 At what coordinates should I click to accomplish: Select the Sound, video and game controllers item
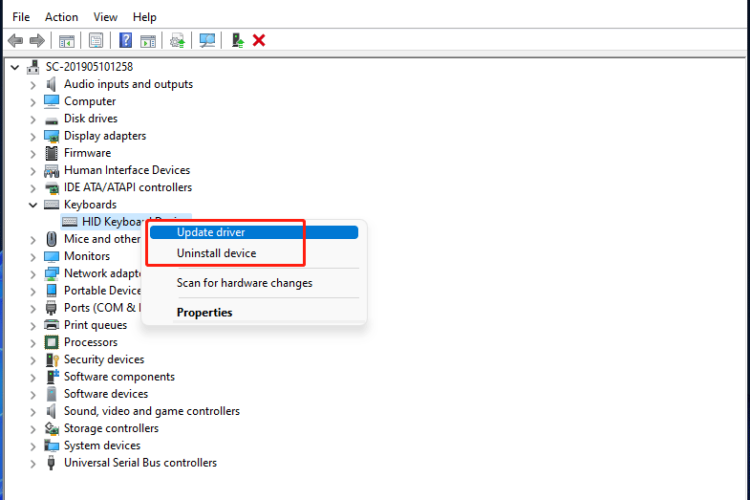click(x=151, y=411)
